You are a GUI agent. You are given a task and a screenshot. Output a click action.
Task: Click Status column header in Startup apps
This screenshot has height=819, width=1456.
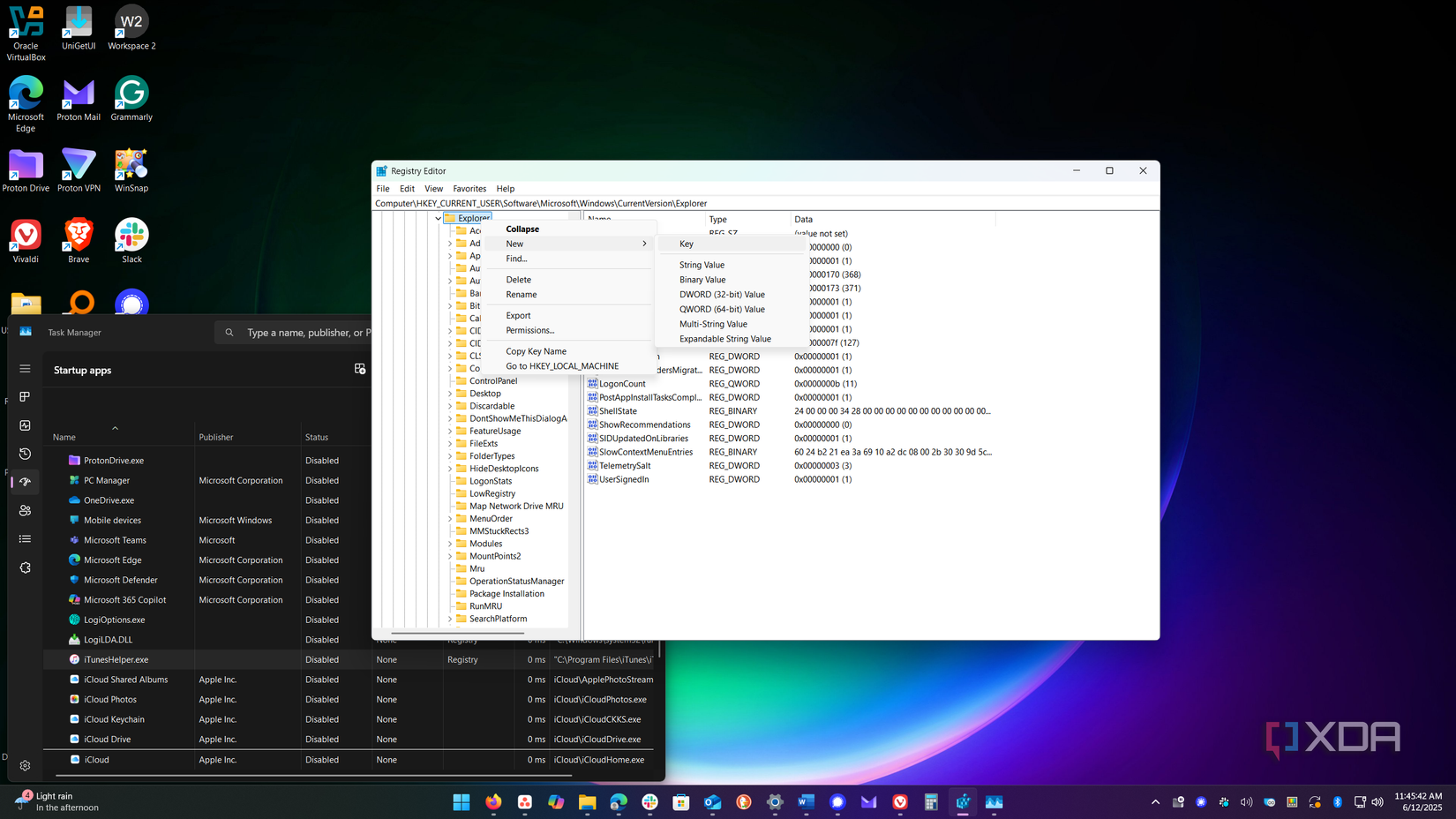[317, 437]
